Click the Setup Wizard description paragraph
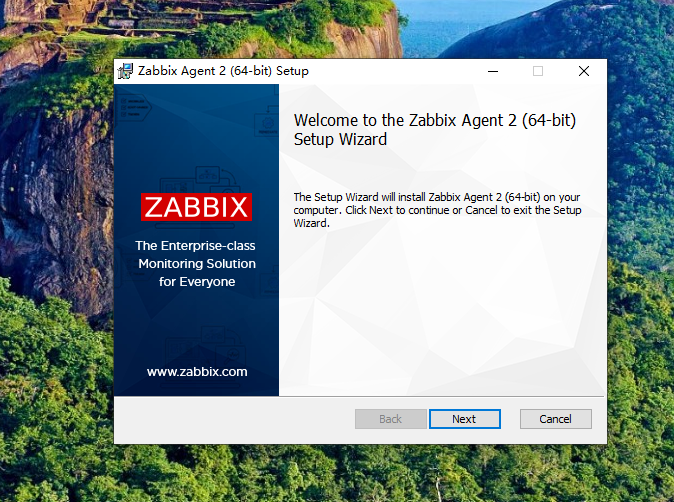Image resolution: width=674 pixels, height=502 pixels. tap(437, 210)
